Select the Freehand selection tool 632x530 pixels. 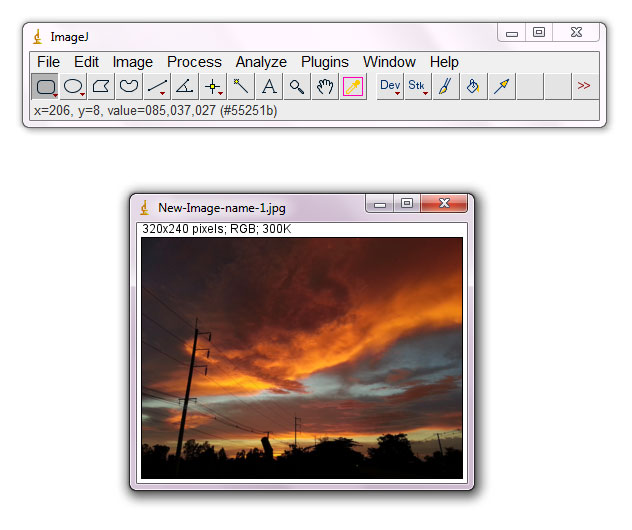pos(129,86)
